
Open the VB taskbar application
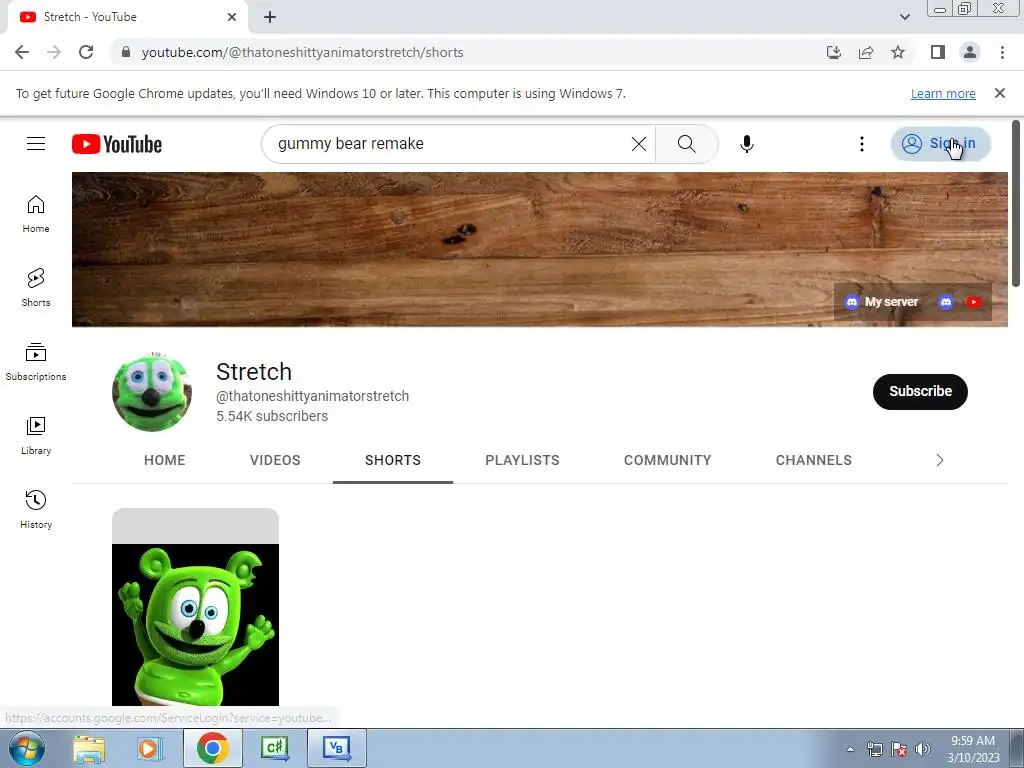point(336,748)
